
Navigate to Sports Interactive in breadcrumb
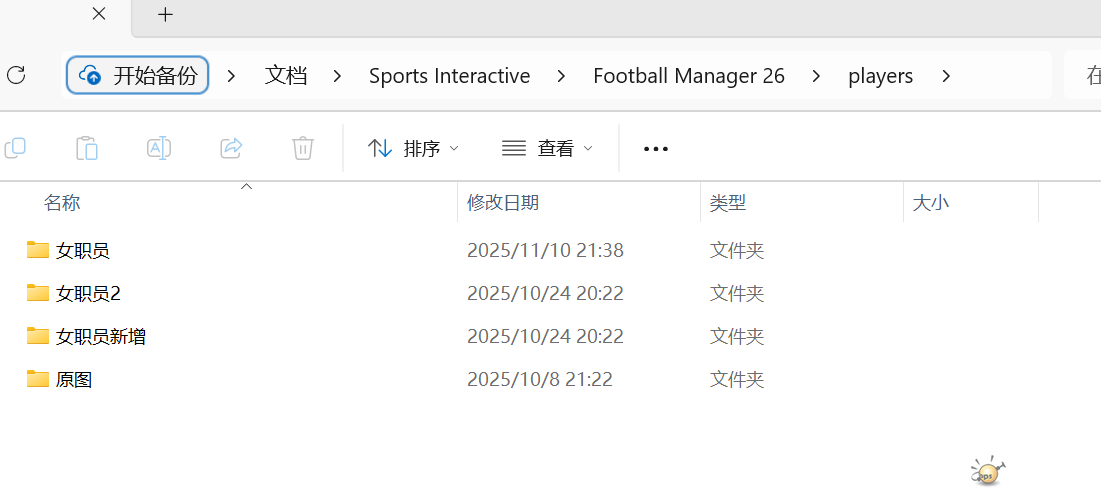coord(449,76)
